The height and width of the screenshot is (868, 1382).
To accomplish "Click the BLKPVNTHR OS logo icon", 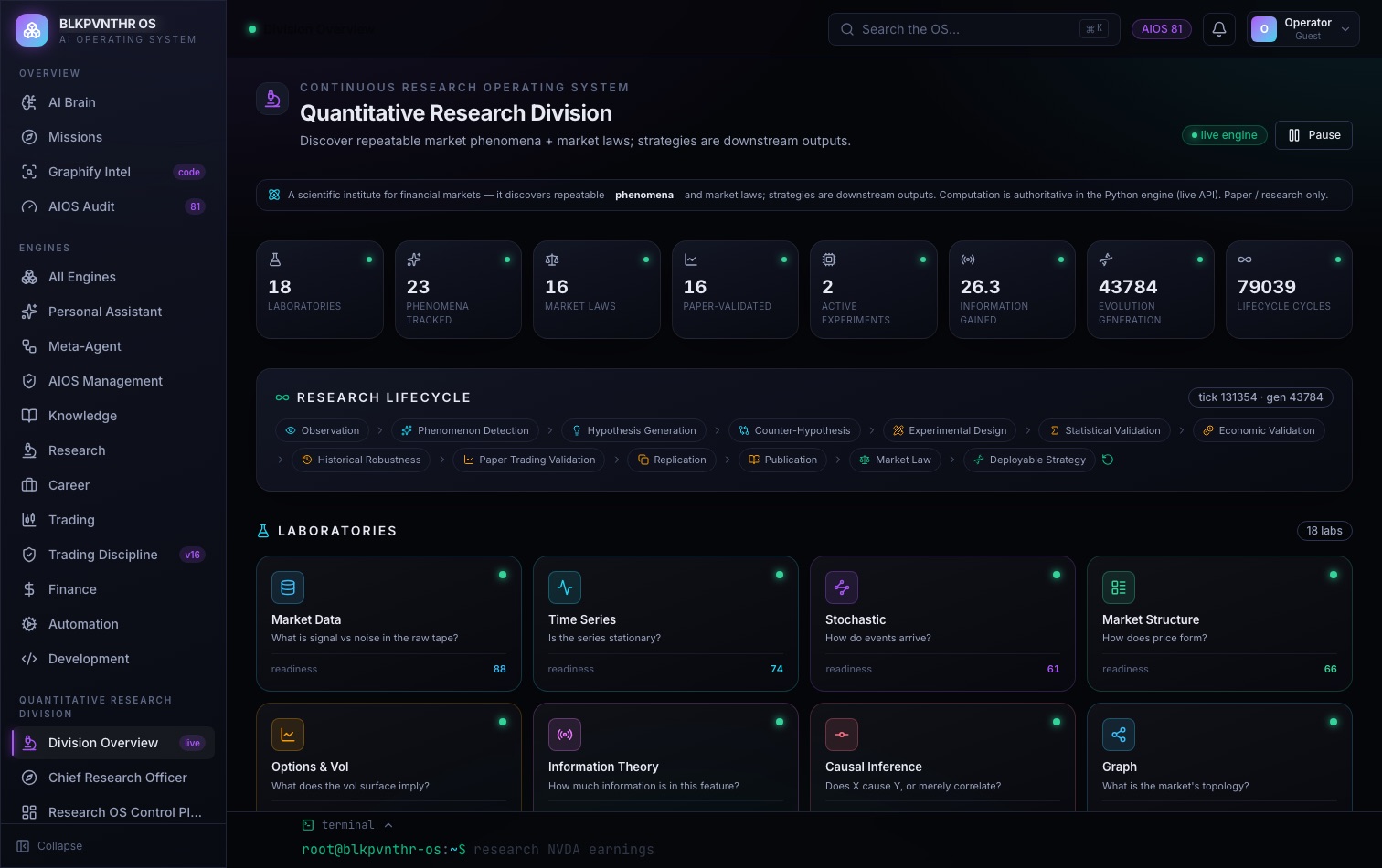I will pyautogui.click(x=32, y=30).
